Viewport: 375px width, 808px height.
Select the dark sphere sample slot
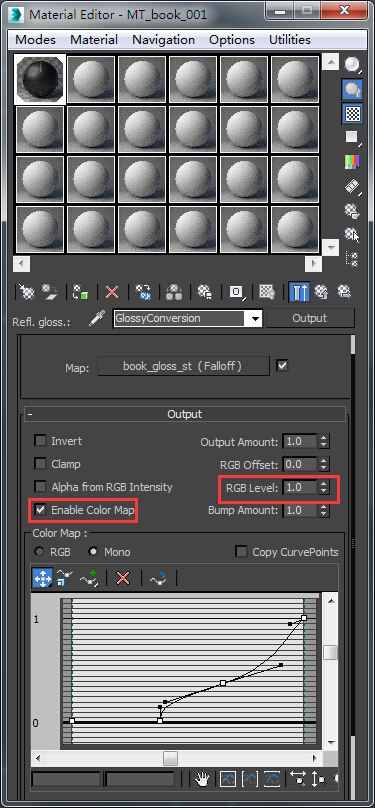tap(40, 79)
